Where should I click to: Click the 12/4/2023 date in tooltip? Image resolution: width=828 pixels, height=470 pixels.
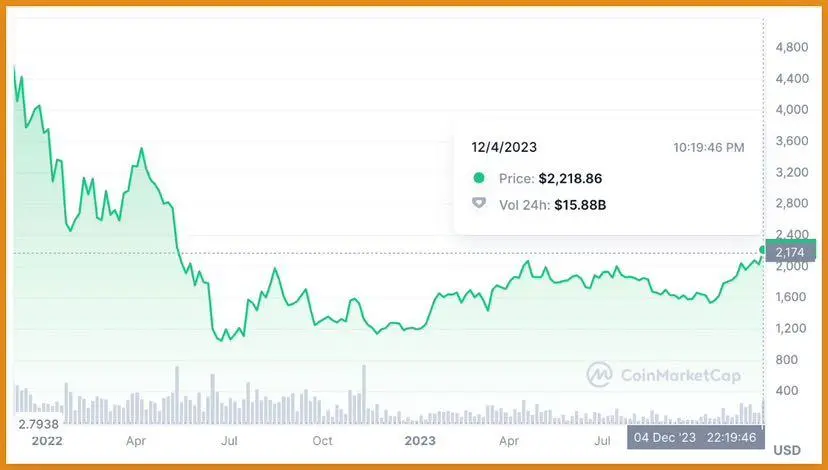(504, 147)
